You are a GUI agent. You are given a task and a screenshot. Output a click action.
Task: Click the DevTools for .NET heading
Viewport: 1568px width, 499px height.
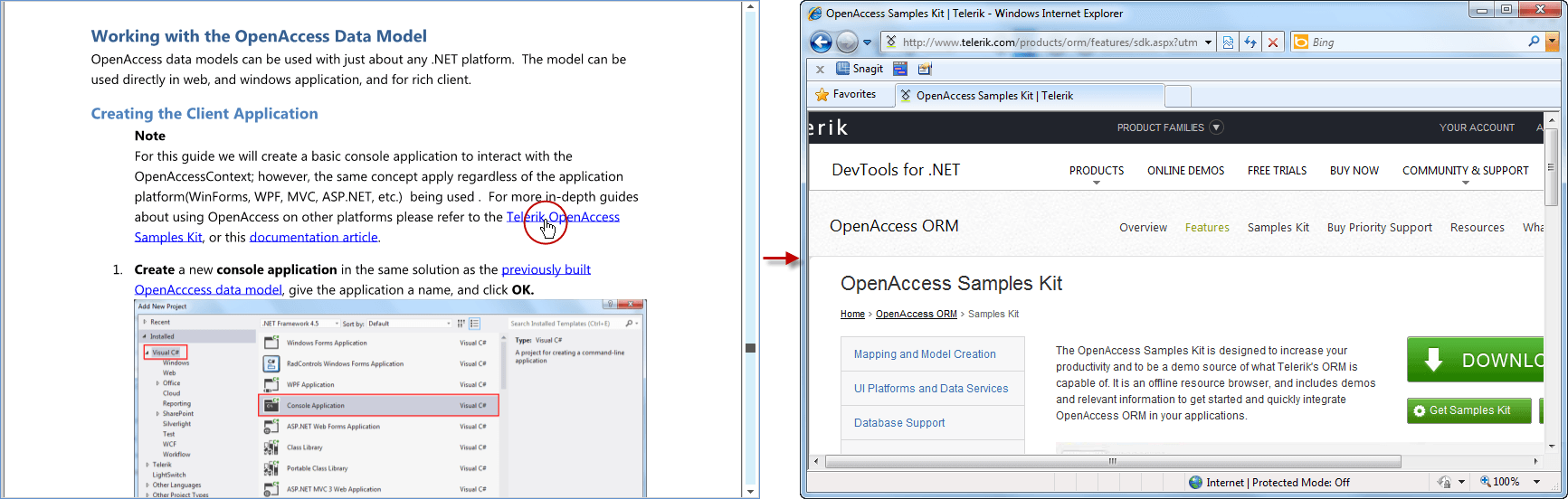(x=896, y=170)
